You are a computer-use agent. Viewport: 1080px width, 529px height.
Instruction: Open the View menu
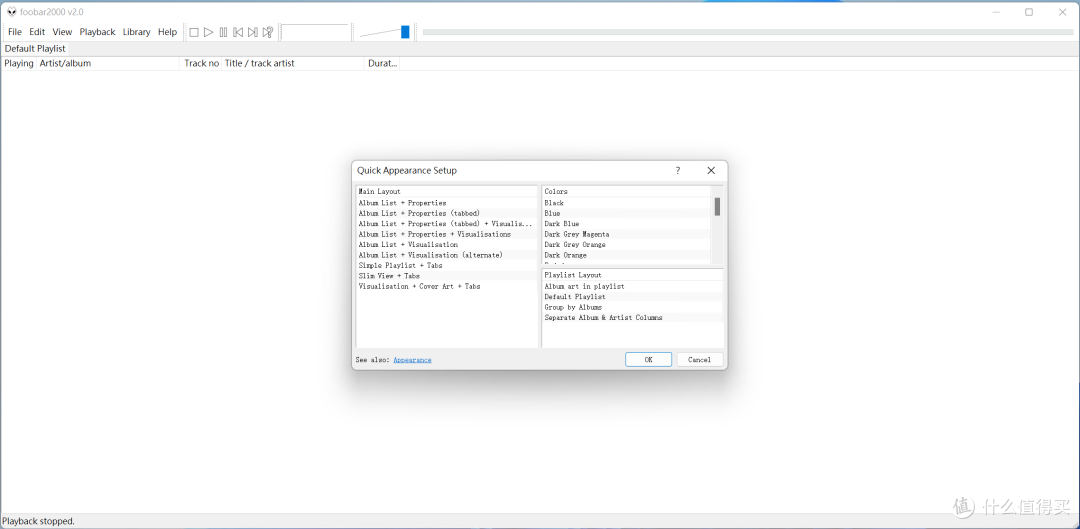(62, 32)
